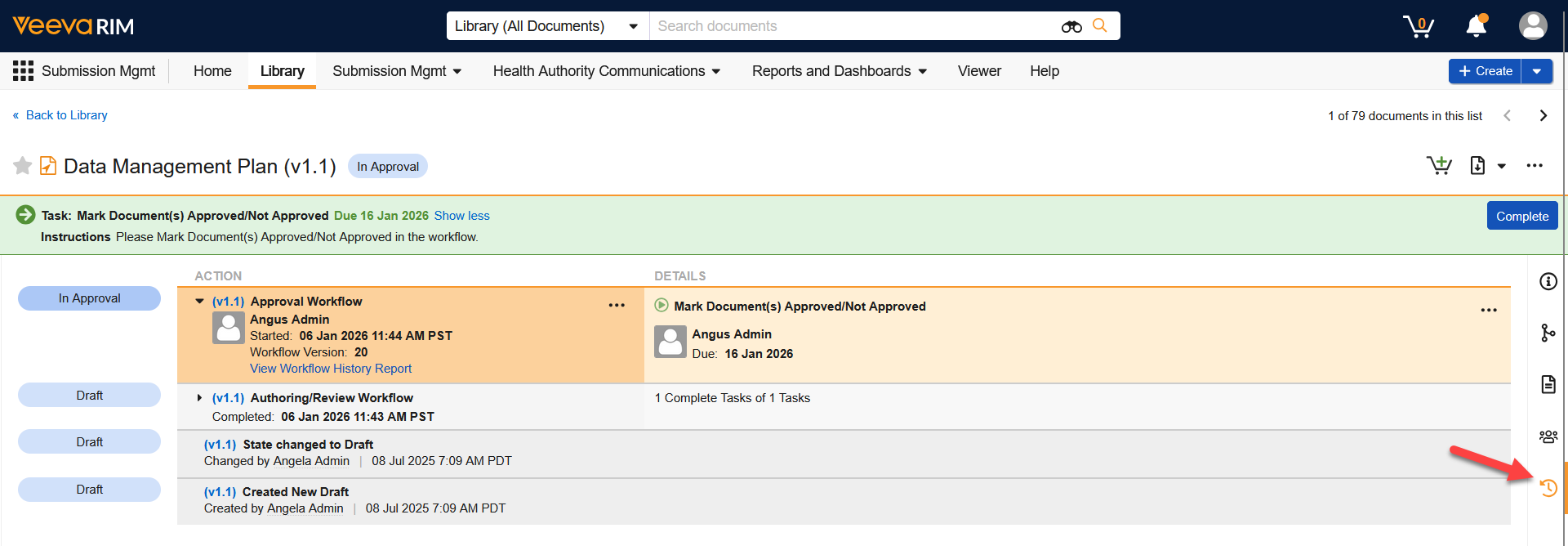The height and width of the screenshot is (546, 1568).
Task: Click the (v1.1) link of Approval Workflow
Action: (228, 302)
